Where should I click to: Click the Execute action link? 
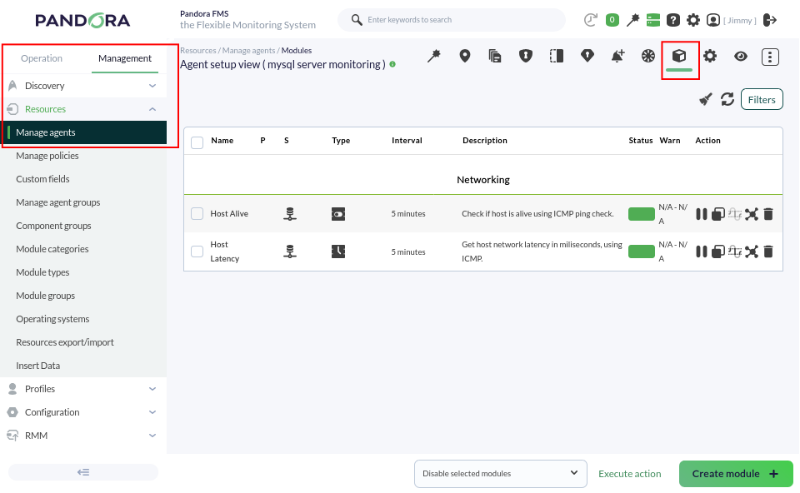click(630, 474)
